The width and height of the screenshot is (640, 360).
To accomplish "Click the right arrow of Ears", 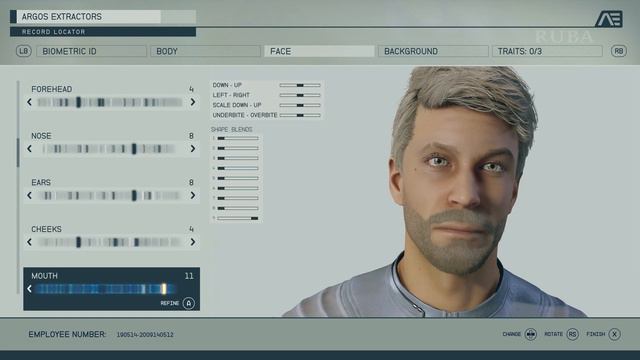I will (x=193, y=196).
